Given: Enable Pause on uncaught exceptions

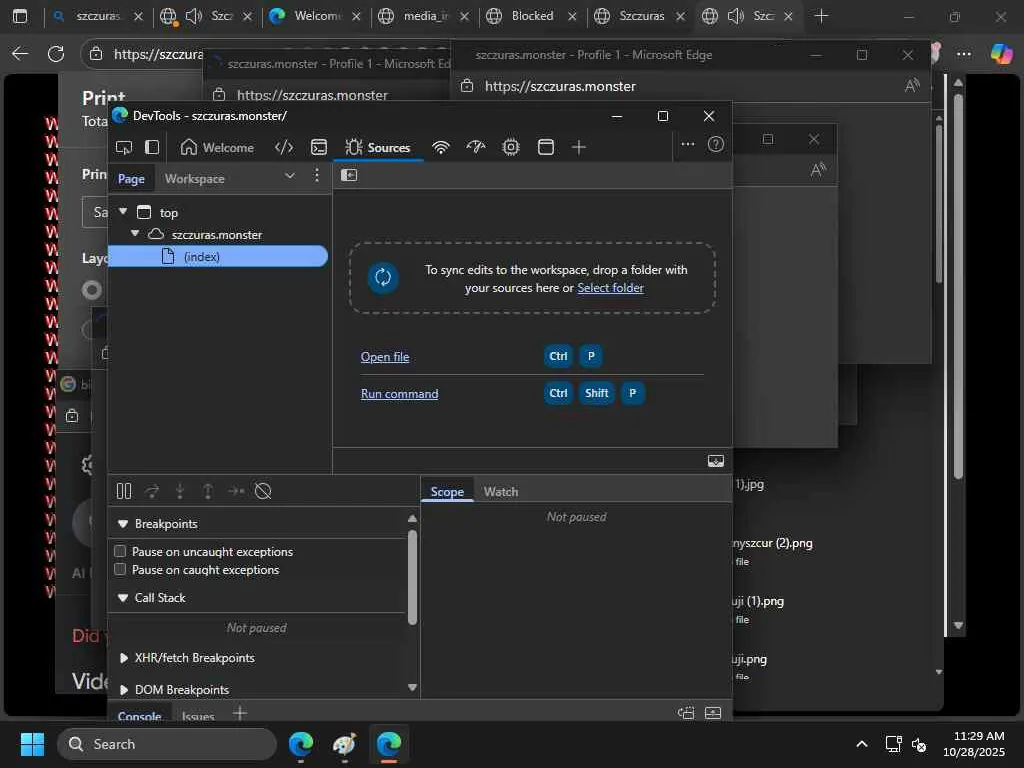Looking at the screenshot, I should 120,551.
